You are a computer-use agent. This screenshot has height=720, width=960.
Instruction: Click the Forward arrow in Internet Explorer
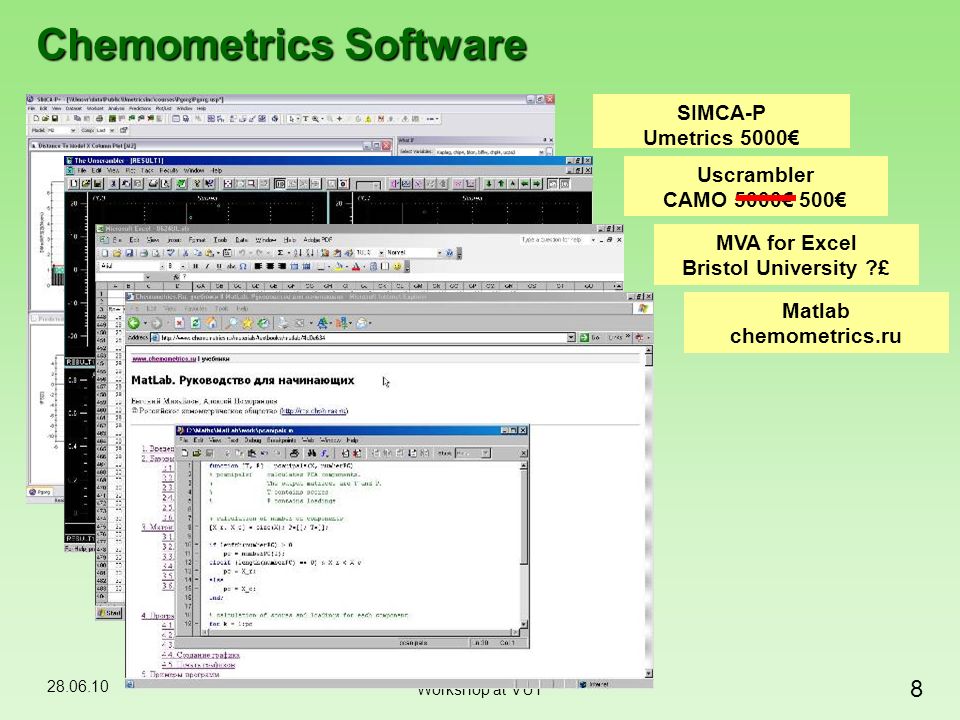156,323
